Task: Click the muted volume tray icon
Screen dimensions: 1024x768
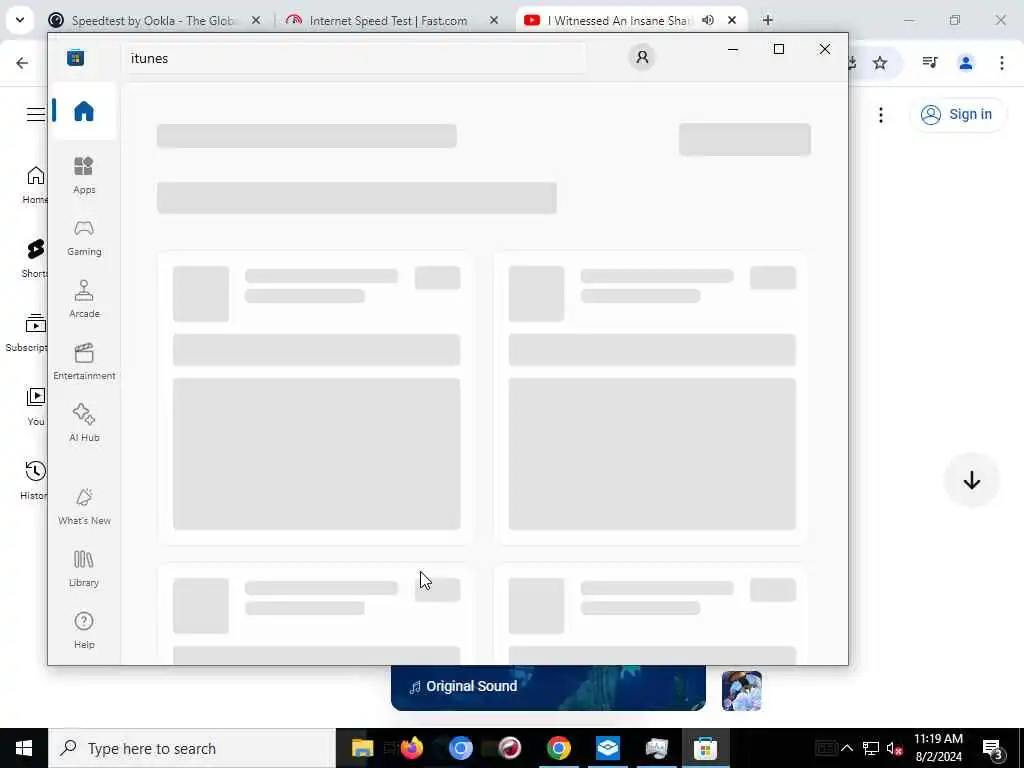Action: point(895,748)
